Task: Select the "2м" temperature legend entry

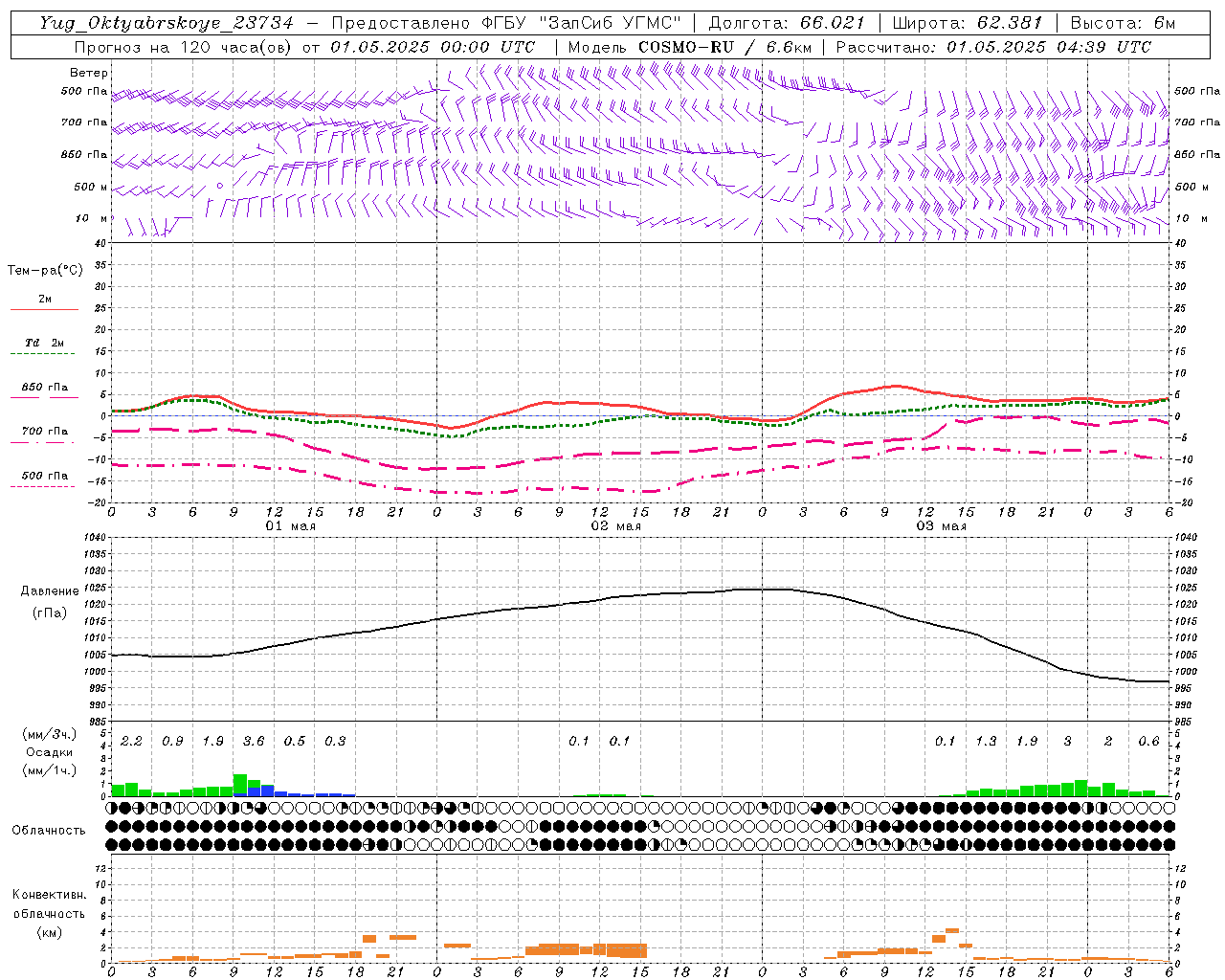Action: point(45,300)
